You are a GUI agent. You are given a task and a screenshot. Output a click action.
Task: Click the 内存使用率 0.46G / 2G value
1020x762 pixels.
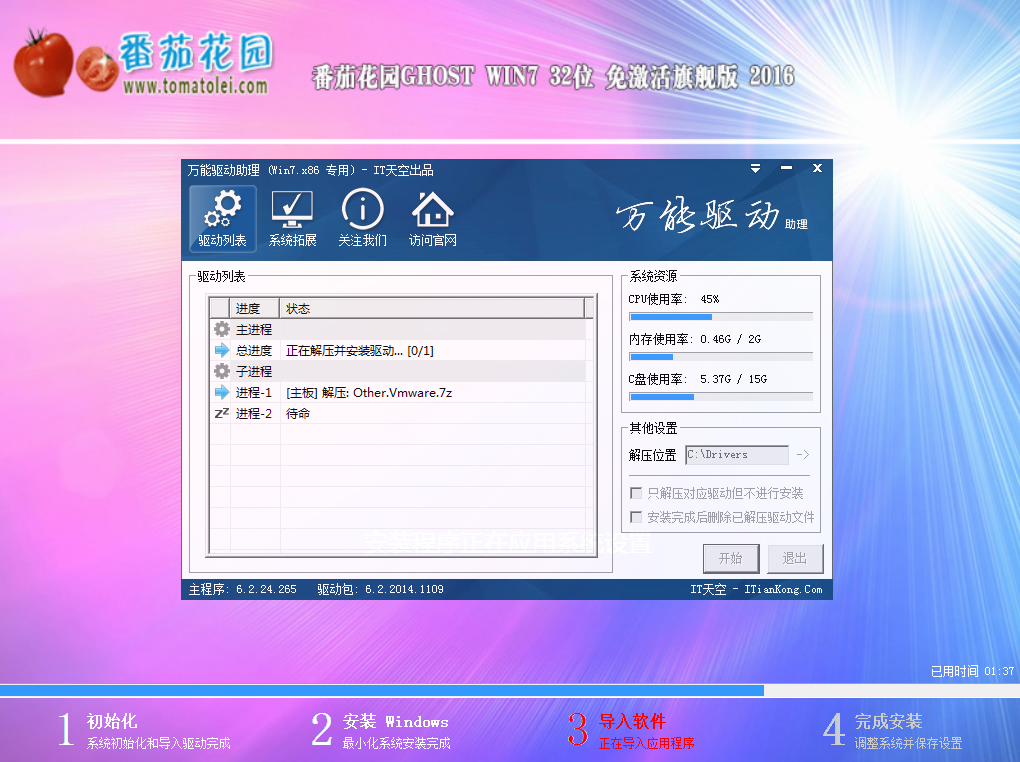click(731, 339)
